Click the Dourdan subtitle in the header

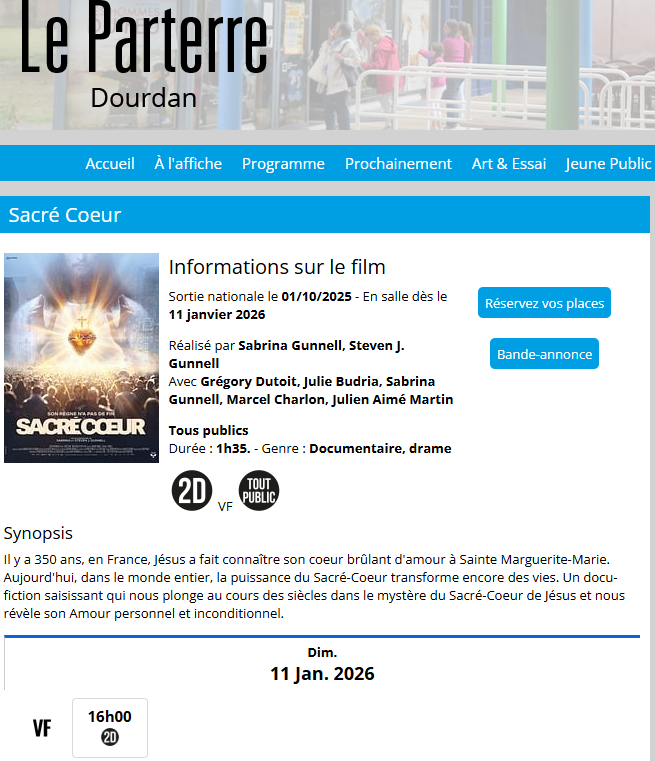pos(143,98)
